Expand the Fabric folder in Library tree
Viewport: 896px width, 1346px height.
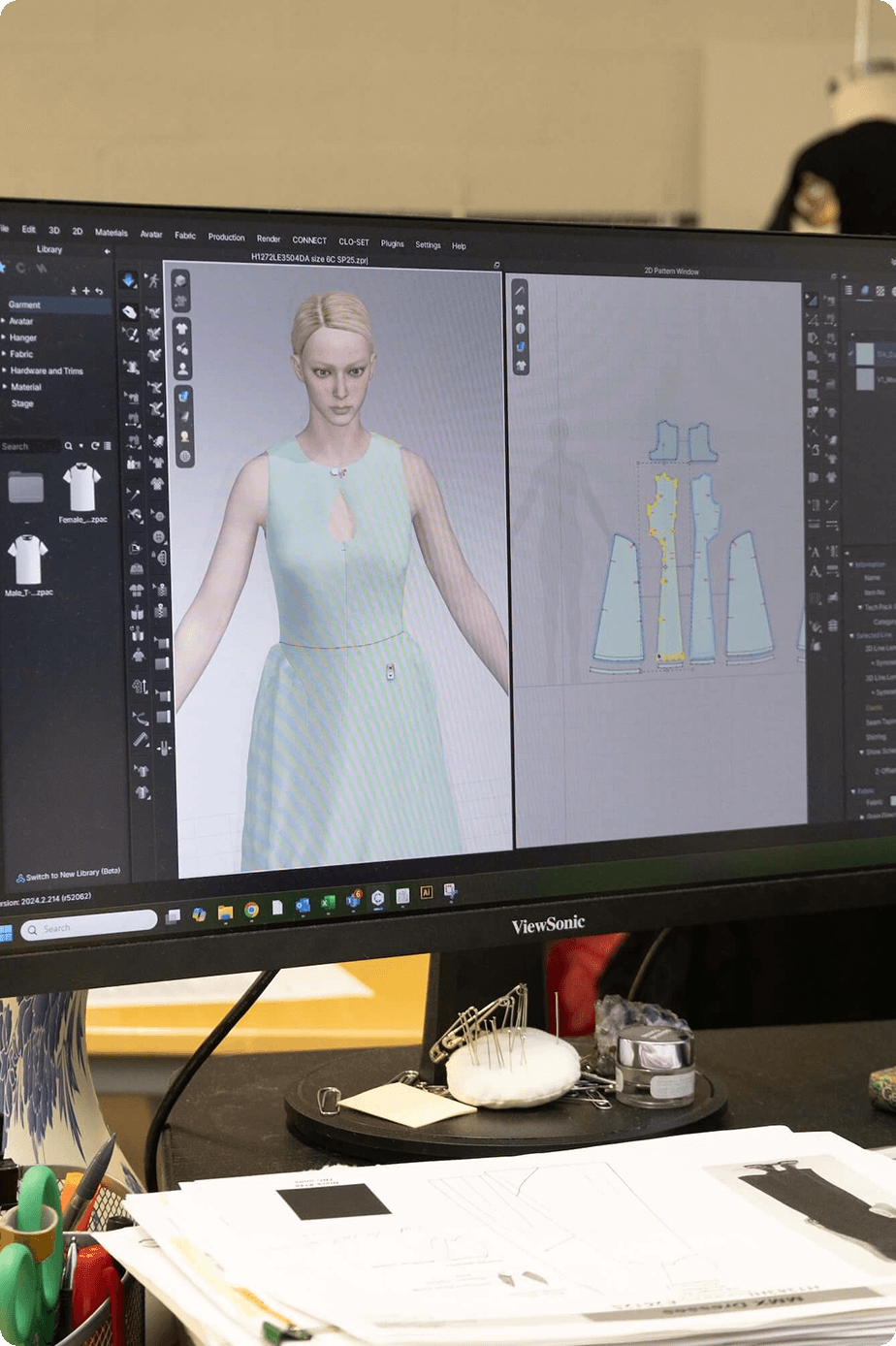pyautogui.click(x=5, y=354)
